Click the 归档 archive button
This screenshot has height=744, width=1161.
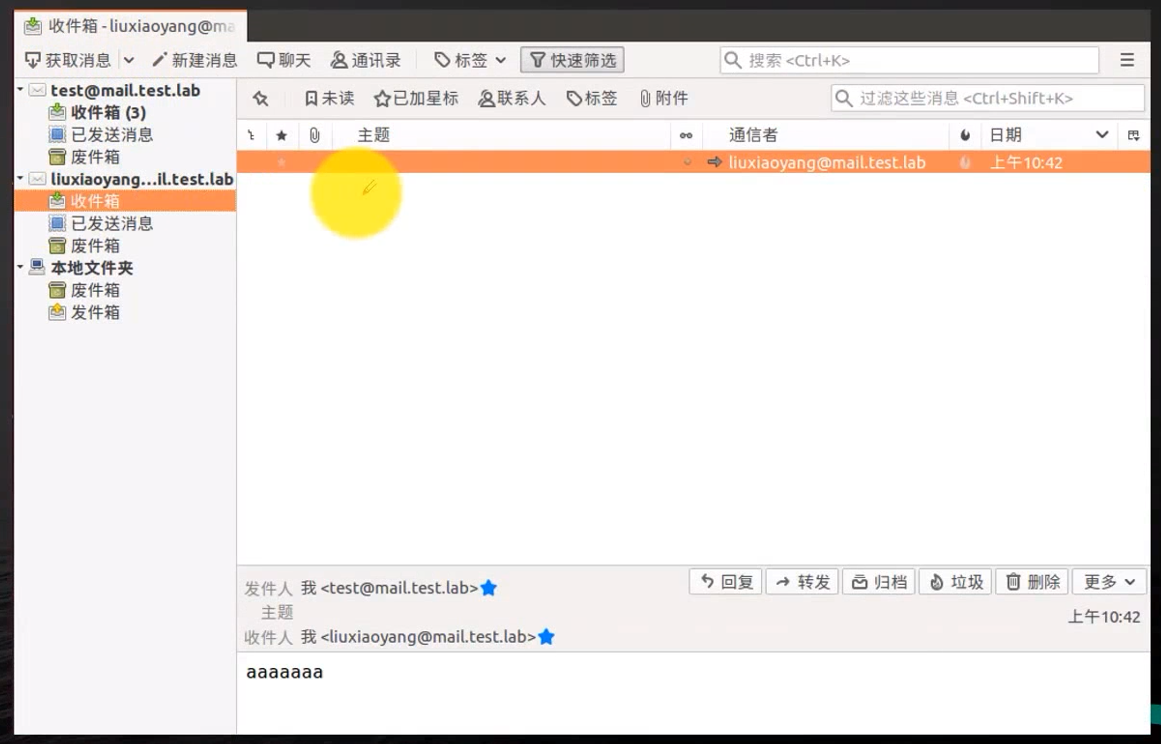(879, 582)
